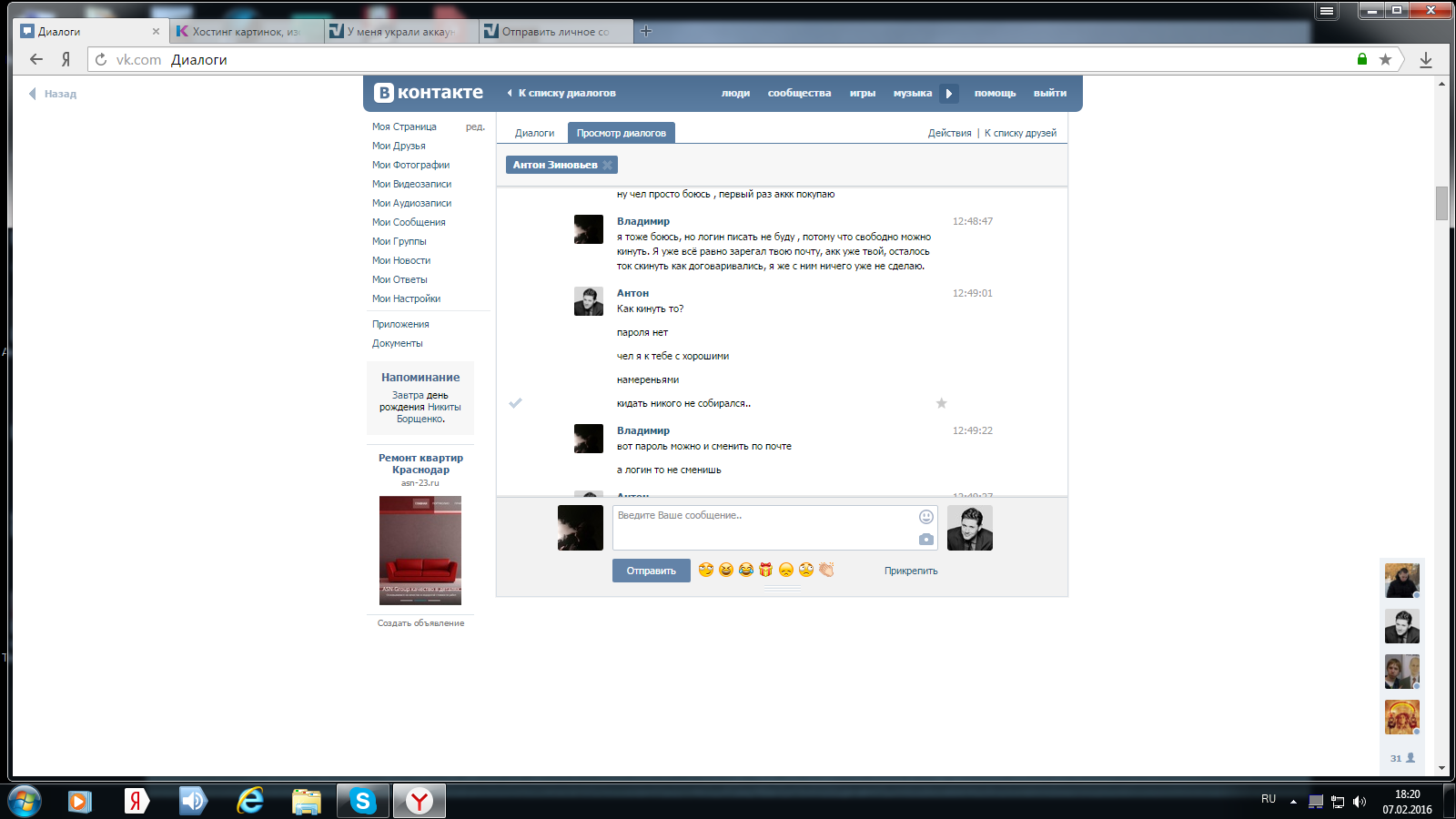This screenshot has width=1456, height=819.
Task: Open Мои Фотографии in the left menu
Action: click(410, 165)
